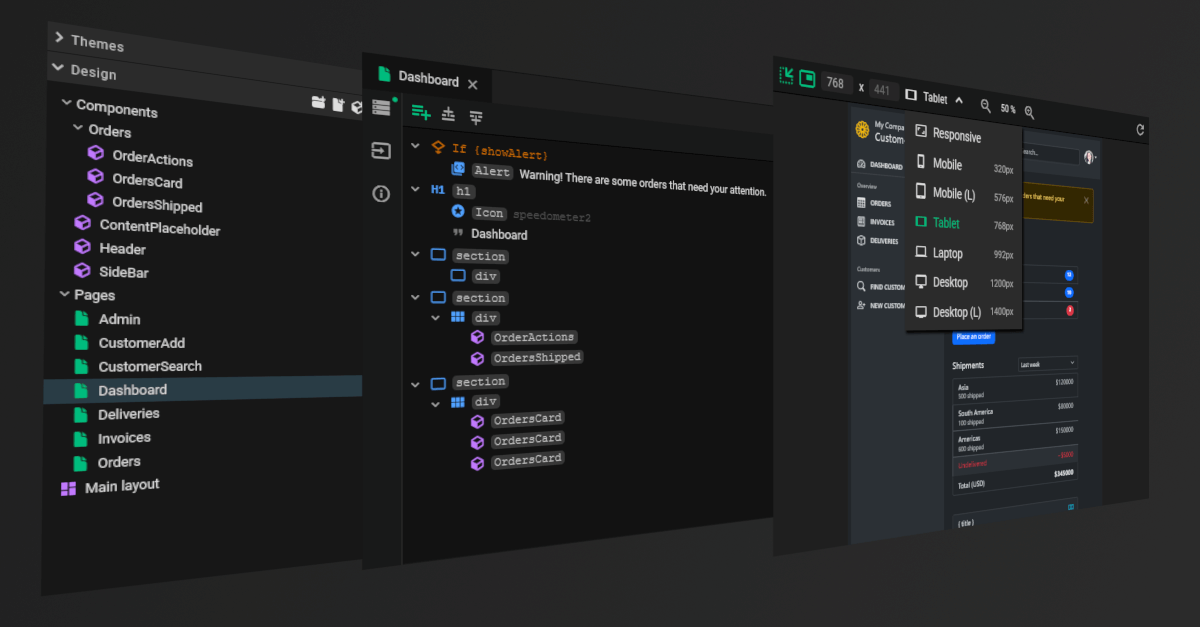Open the Tablet device dropdown
1200x627 pixels.
(x=934, y=98)
